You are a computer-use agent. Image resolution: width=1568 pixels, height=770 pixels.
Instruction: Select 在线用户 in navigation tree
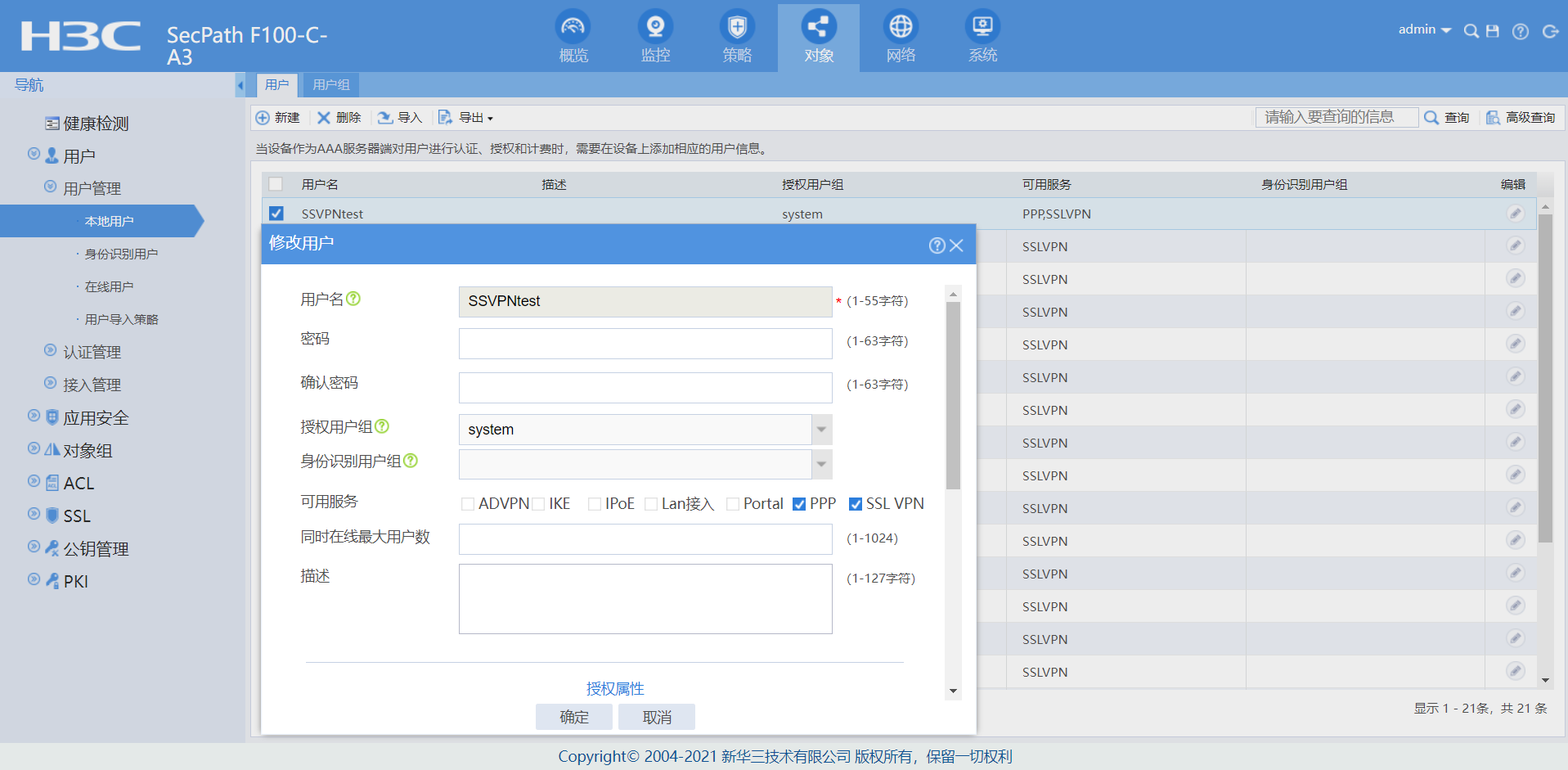coord(109,287)
